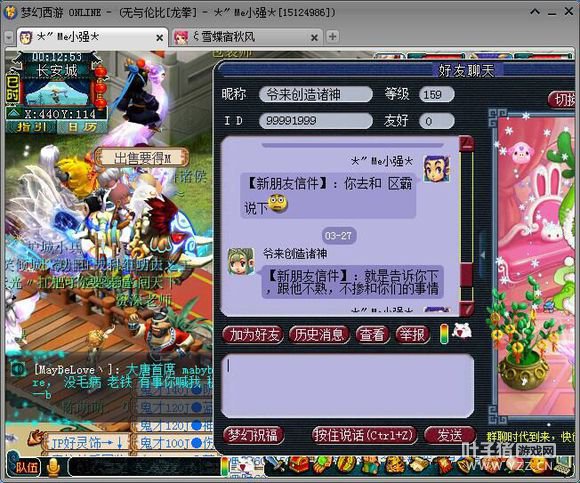Open the tab list dropdown left of the tabs
Screen dimensions: 580x483
[9, 37]
